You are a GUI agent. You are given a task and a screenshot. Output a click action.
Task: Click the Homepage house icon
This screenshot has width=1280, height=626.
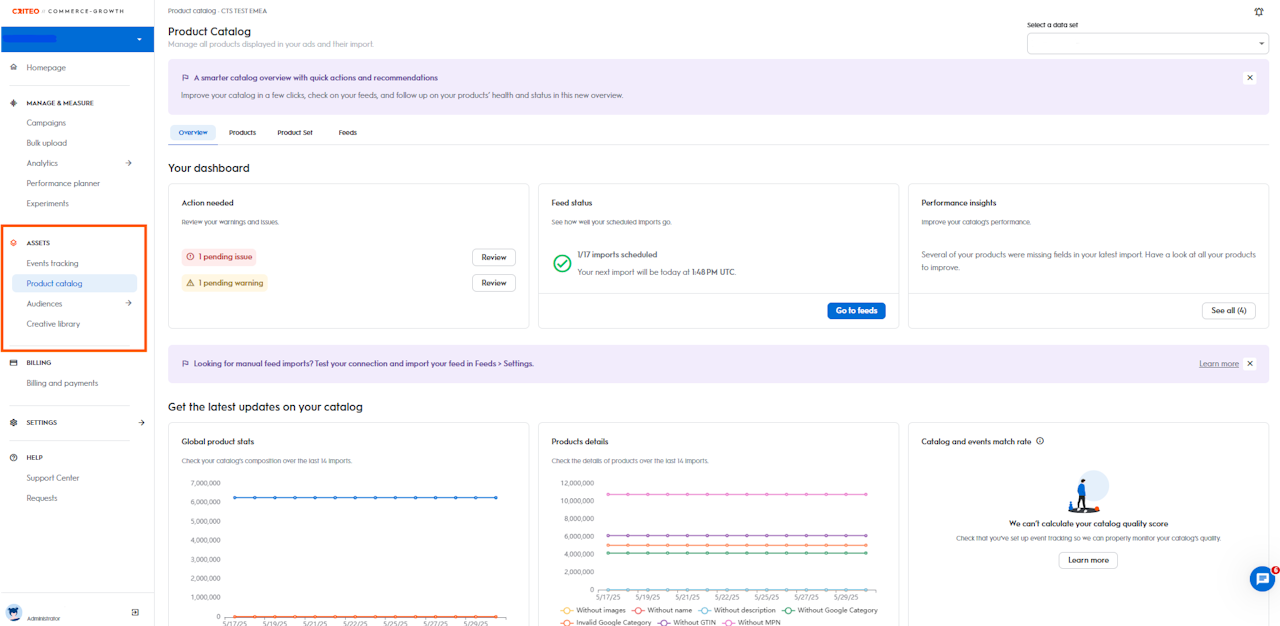pyautogui.click(x=13, y=68)
